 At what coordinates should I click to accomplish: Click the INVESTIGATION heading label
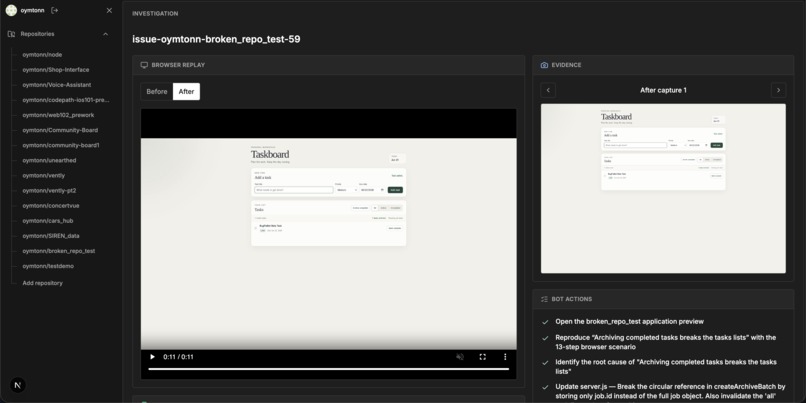click(x=155, y=14)
